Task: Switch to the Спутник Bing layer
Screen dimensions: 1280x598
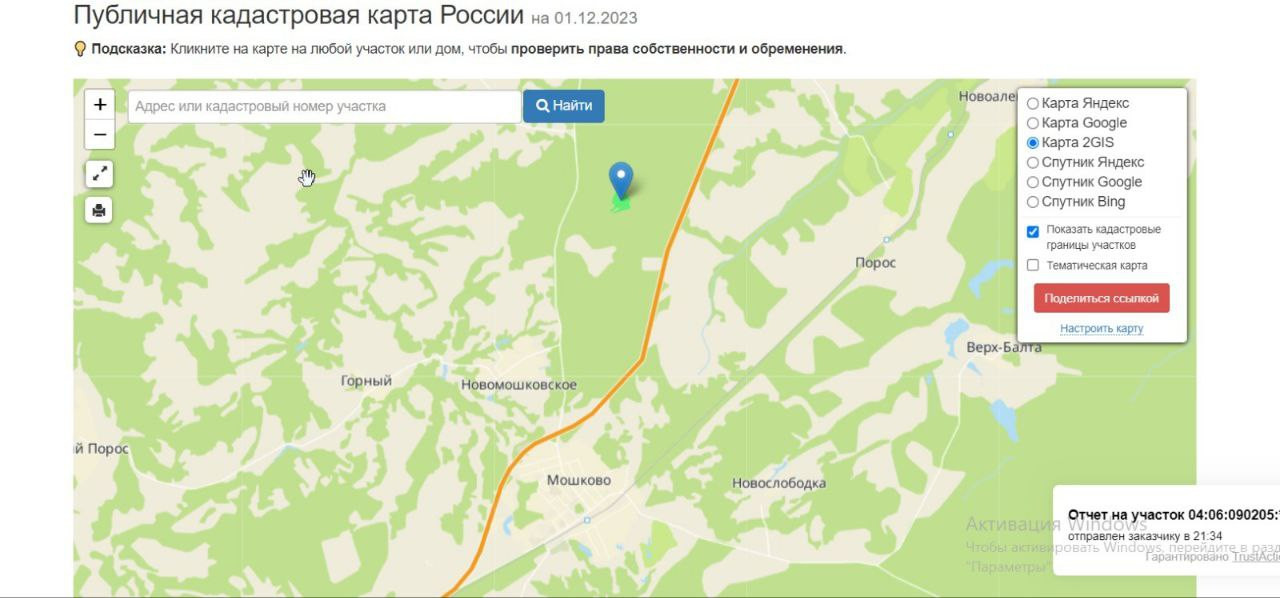Action: [1033, 202]
